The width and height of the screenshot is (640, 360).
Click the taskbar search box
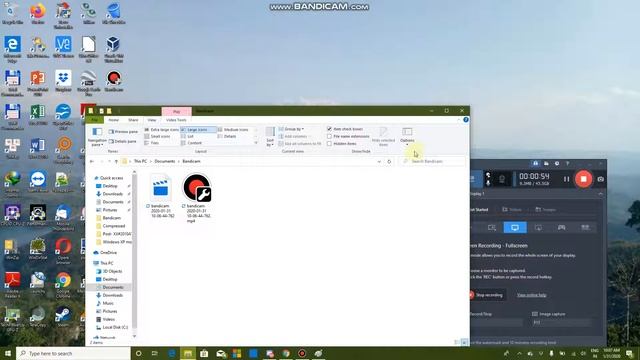73,353
